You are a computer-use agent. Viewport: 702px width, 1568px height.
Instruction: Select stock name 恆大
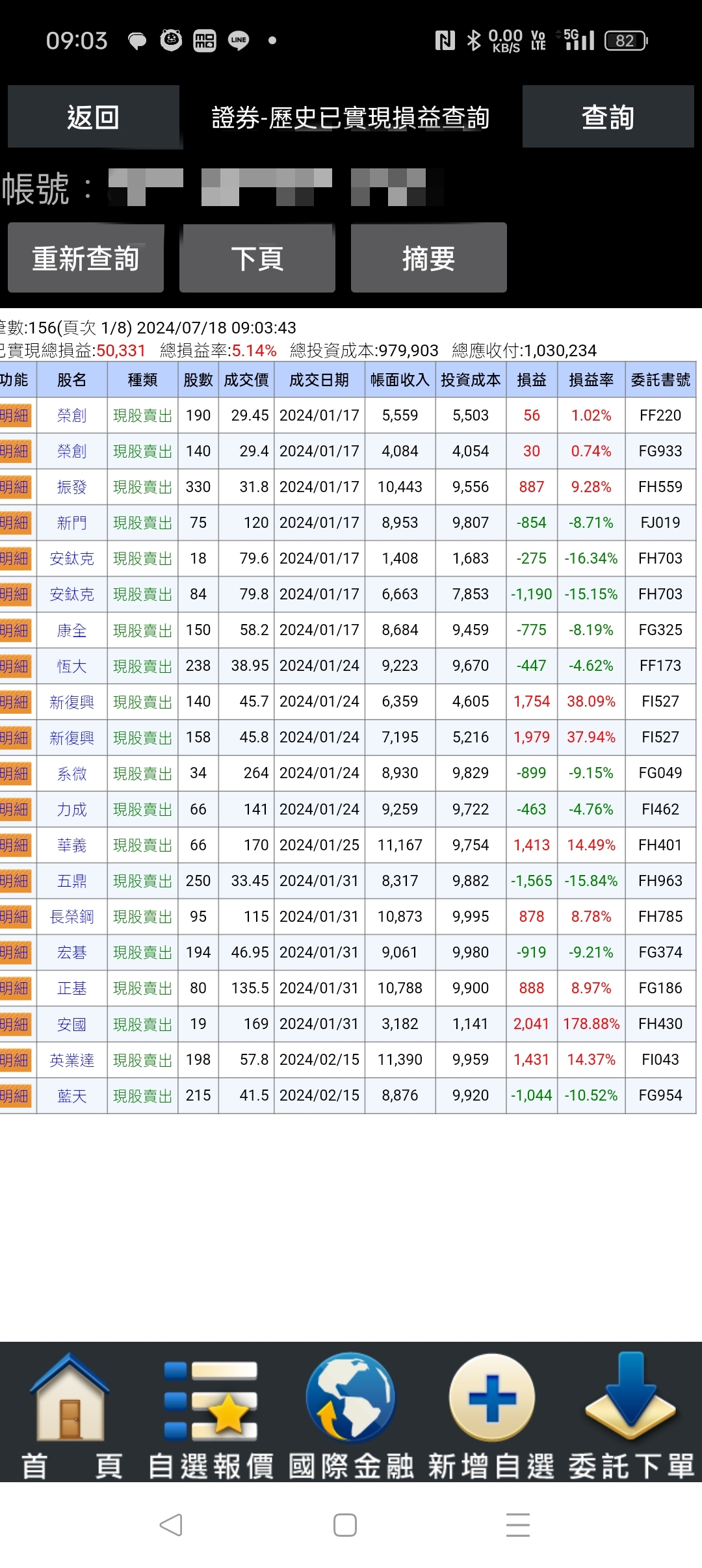click(x=71, y=666)
